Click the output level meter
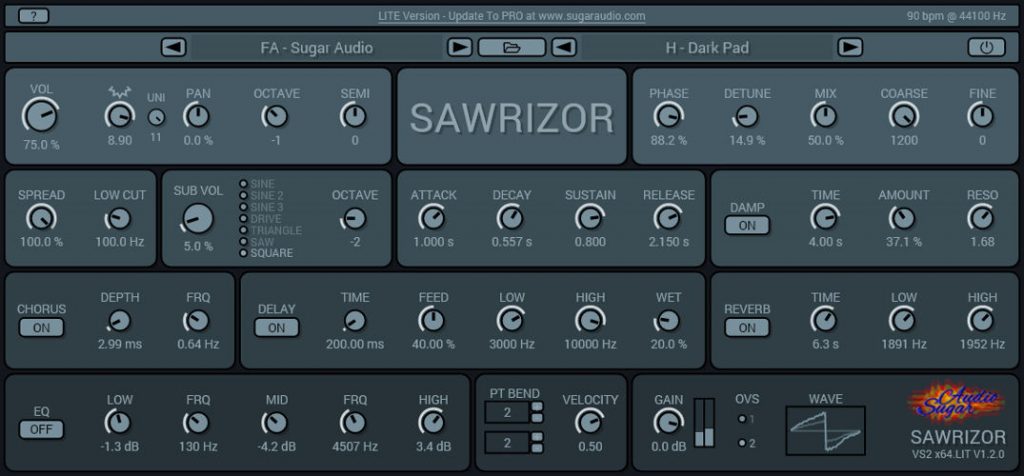Viewport: 1024px width, 476px height. pyautogui.click(x=704, y=423)
